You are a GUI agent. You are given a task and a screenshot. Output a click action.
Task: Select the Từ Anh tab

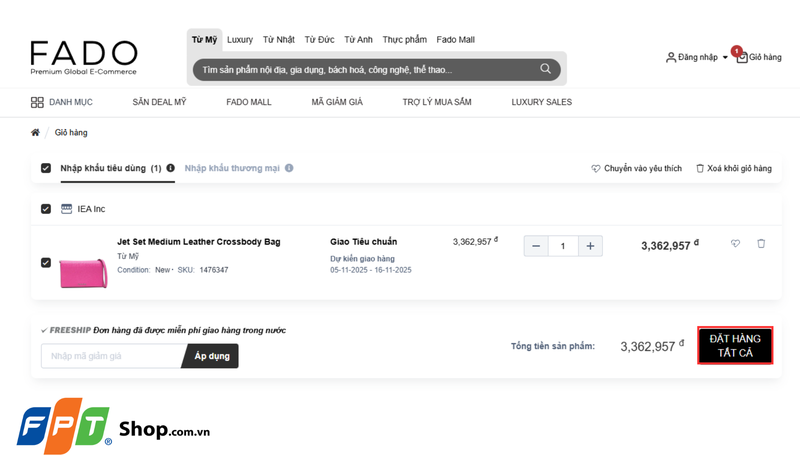coord(358,40)
